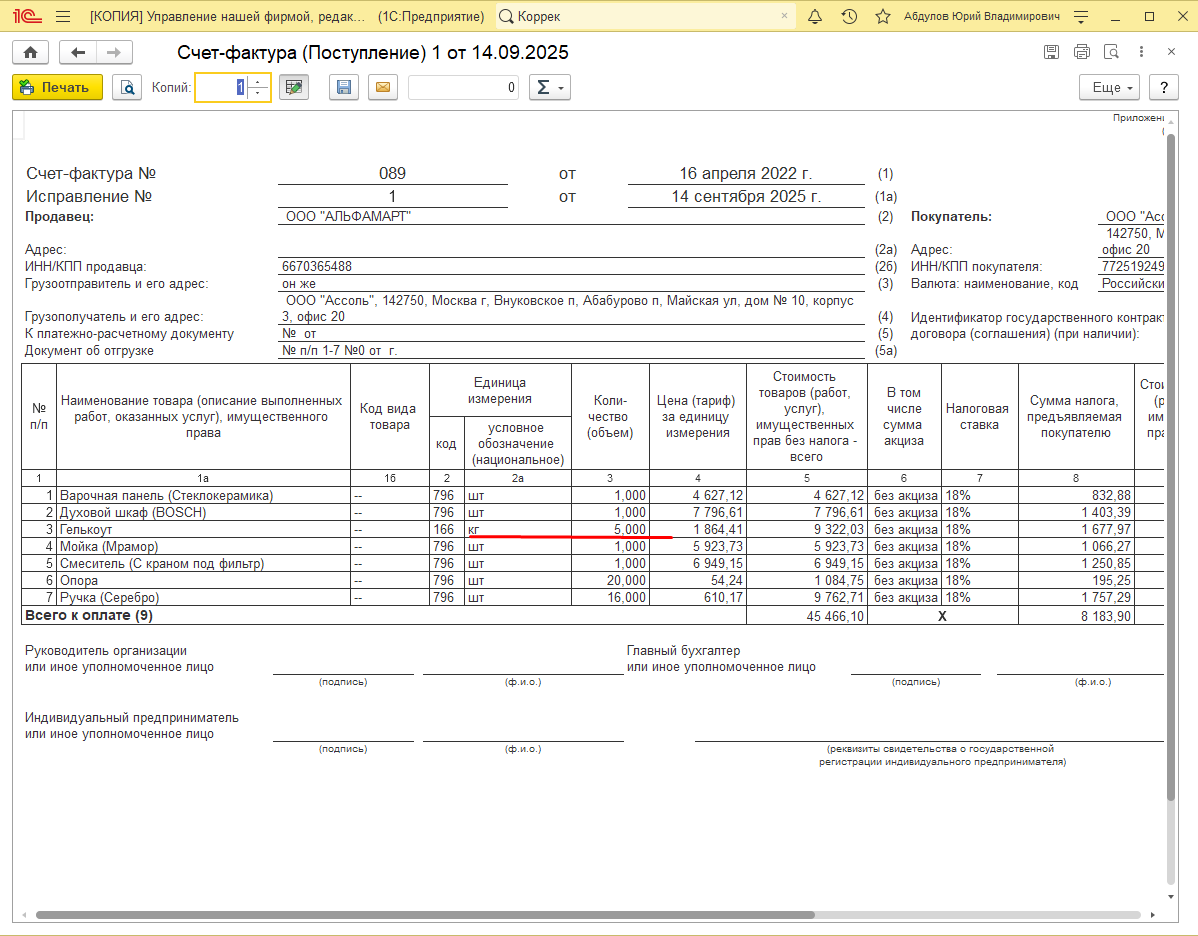The height and width of the screenshot is (936, 1198).
Task: Open the notifications bell
Action: coord(815,16)
